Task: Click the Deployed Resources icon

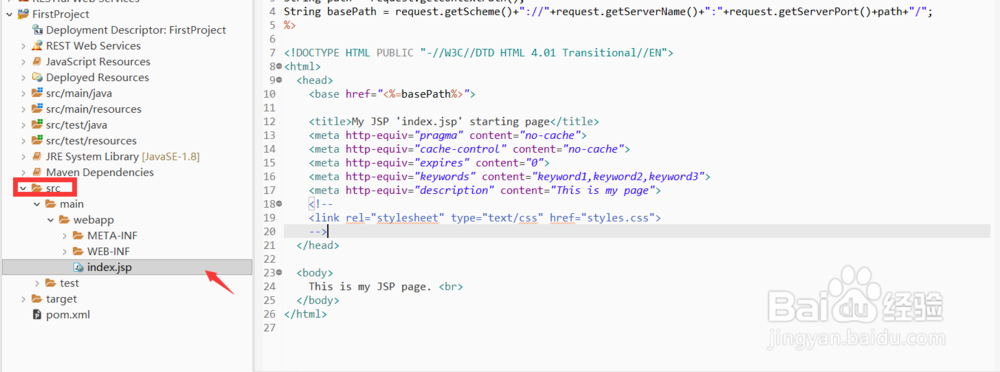Action: tap(37, 77)
